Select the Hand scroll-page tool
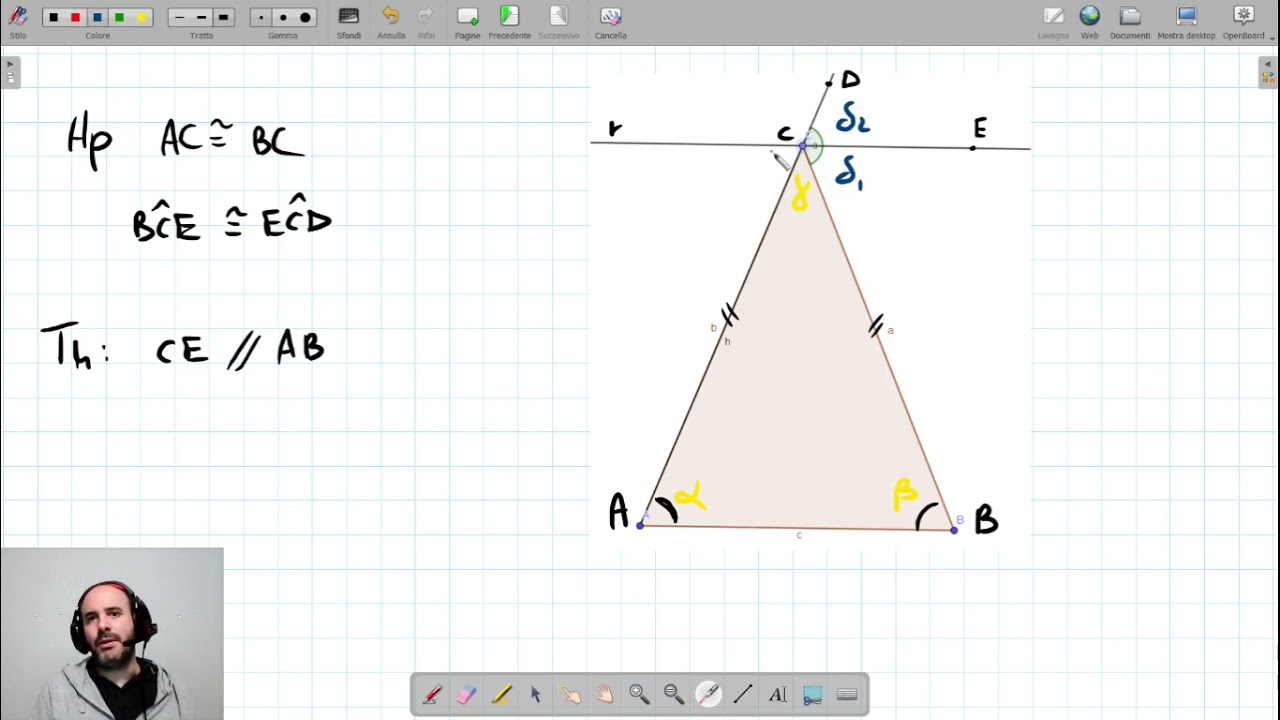 click(605, 695)
